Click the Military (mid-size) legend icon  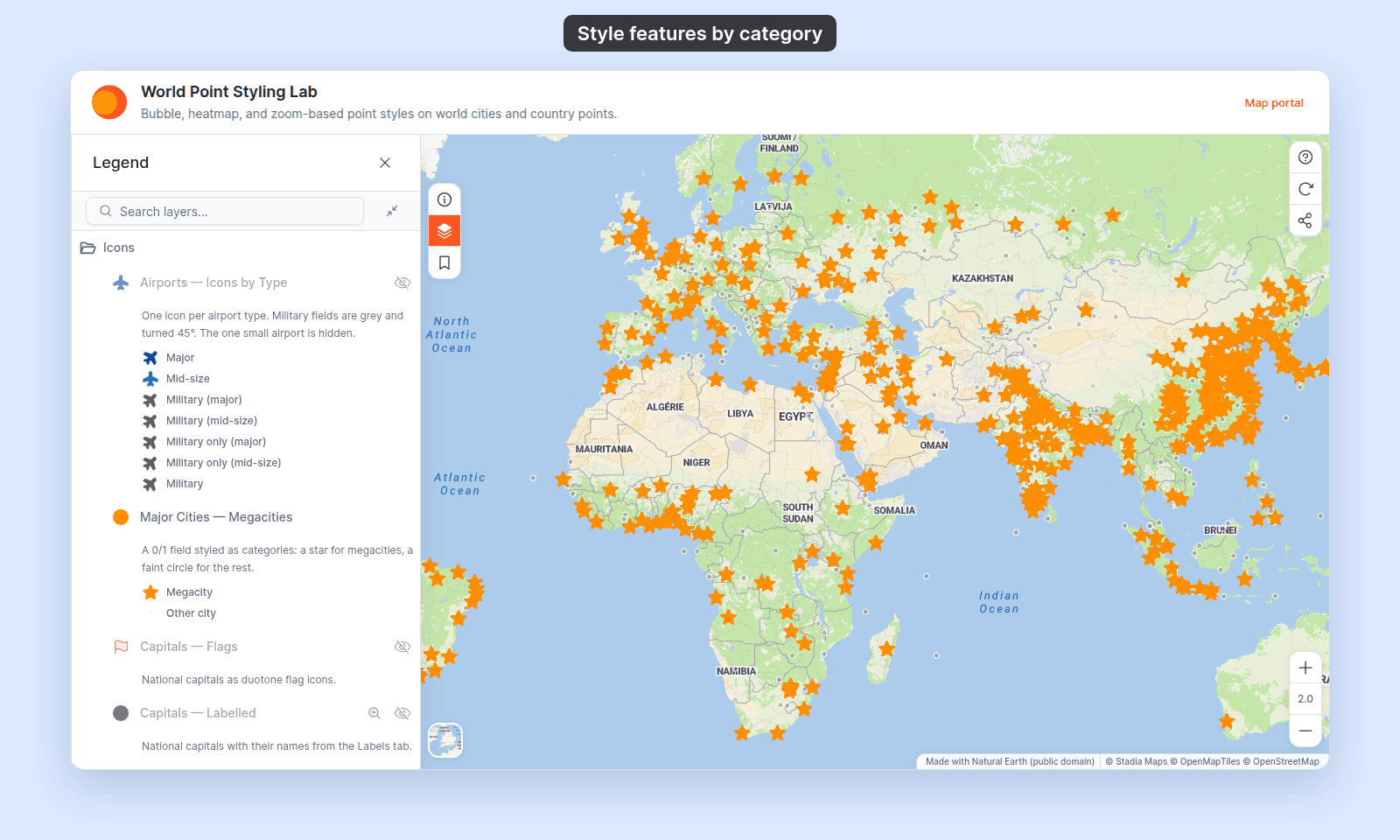coord(150,421)
